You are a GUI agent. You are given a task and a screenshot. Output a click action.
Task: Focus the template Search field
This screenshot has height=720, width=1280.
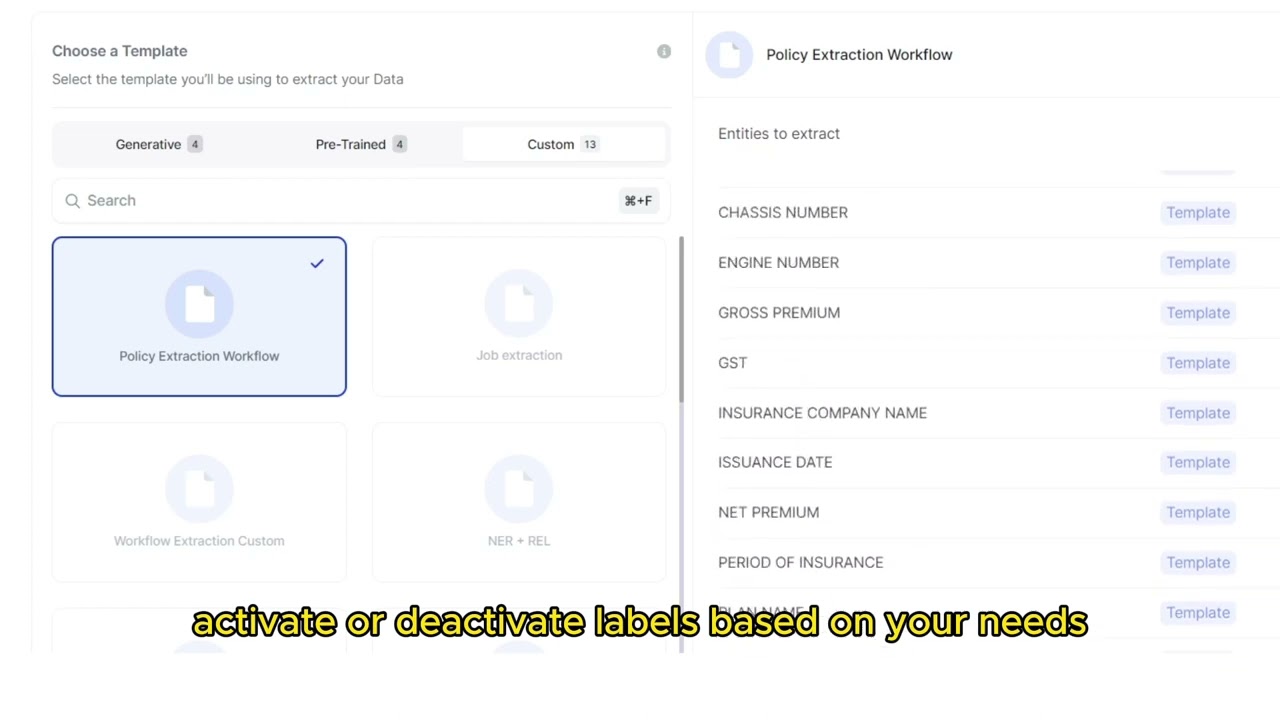click(x=361, y=201)
